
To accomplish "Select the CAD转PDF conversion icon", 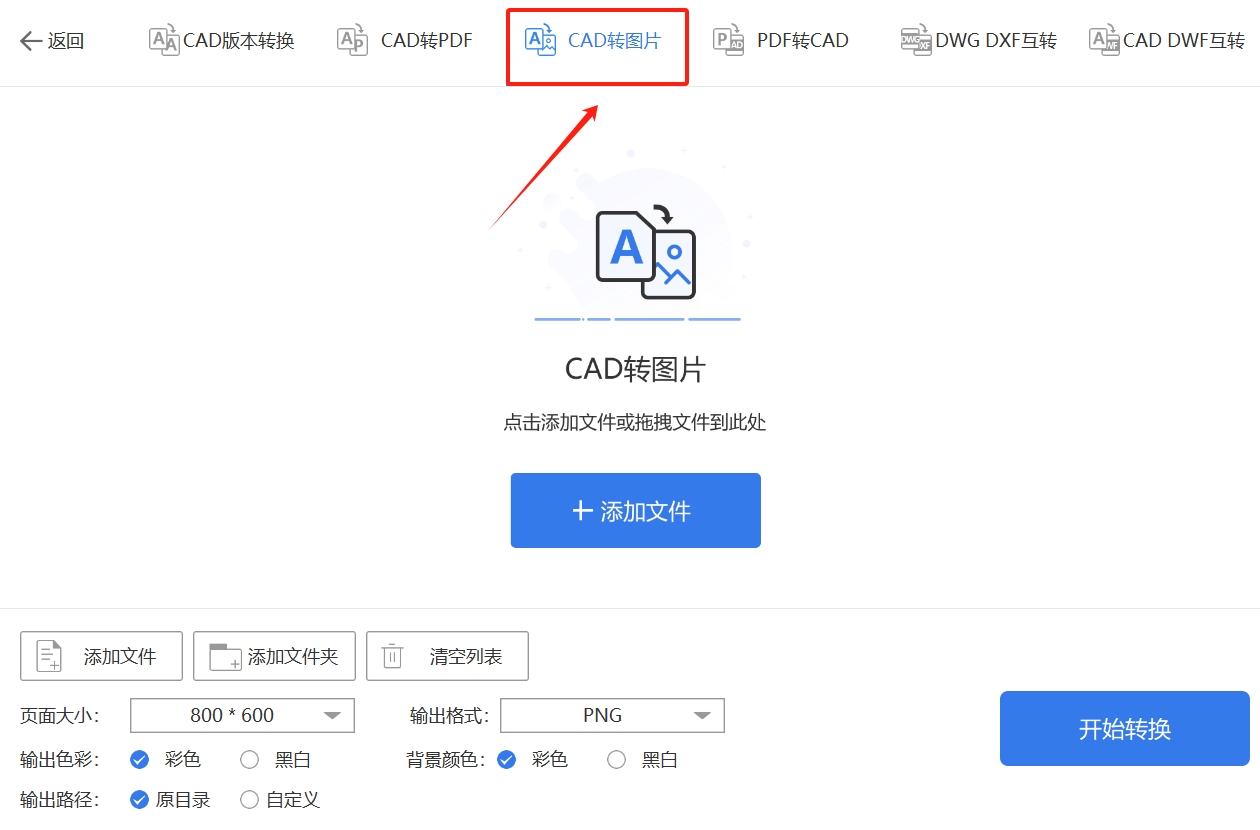I will pos(351,41).
